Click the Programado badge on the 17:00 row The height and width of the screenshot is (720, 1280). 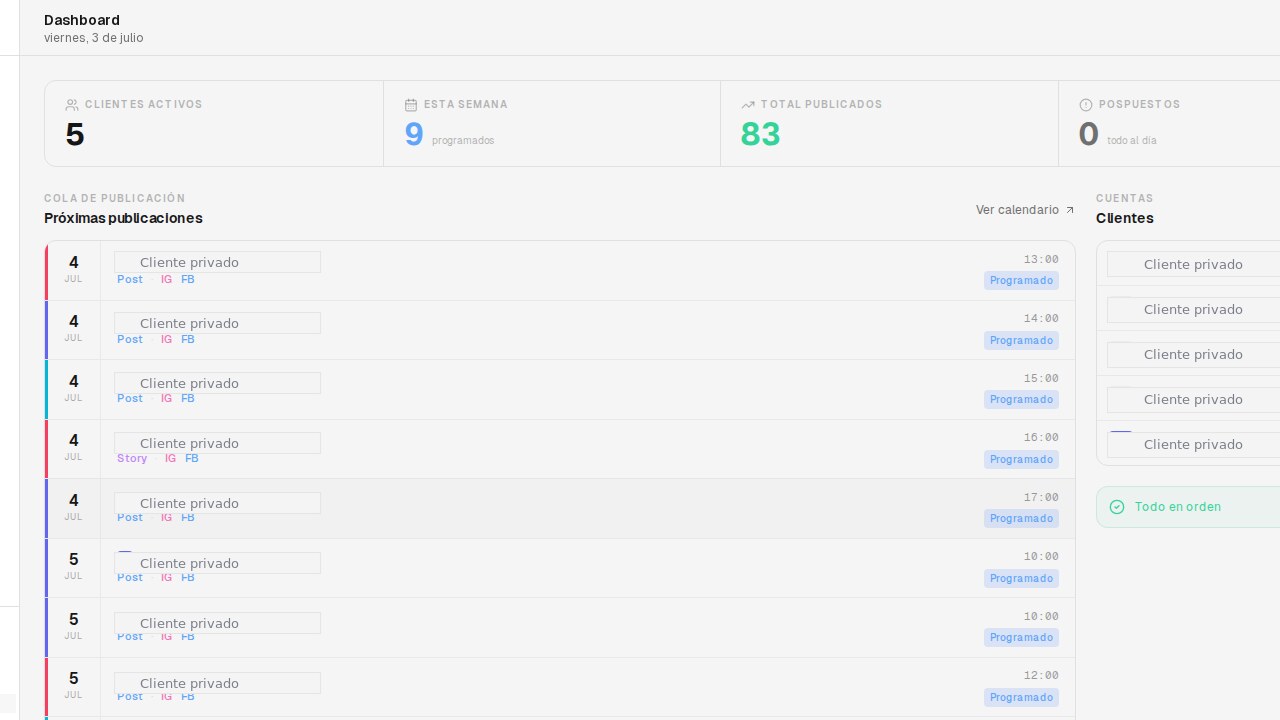[1021, 519]
